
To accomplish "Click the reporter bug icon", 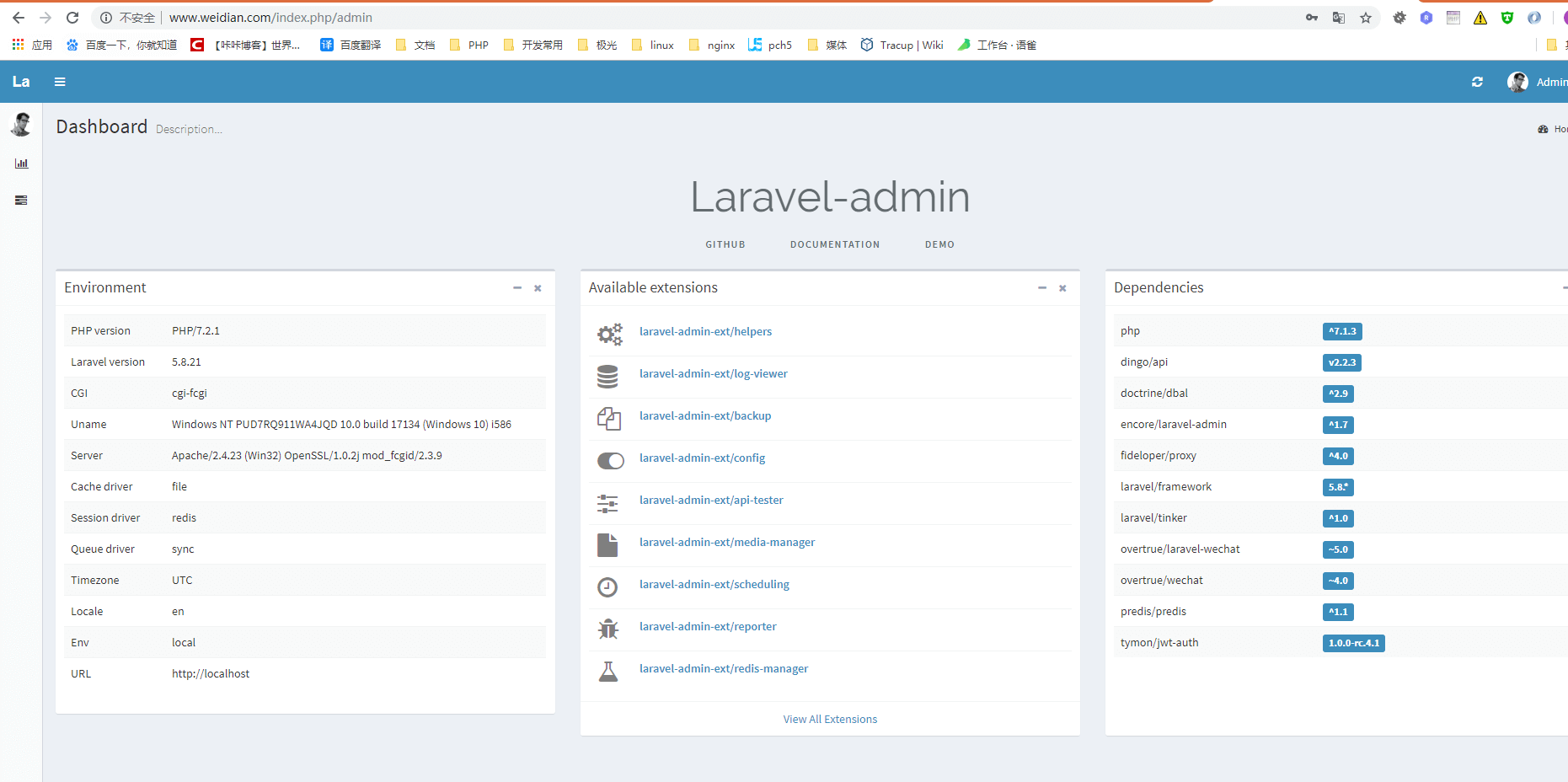I will [607, 629].
